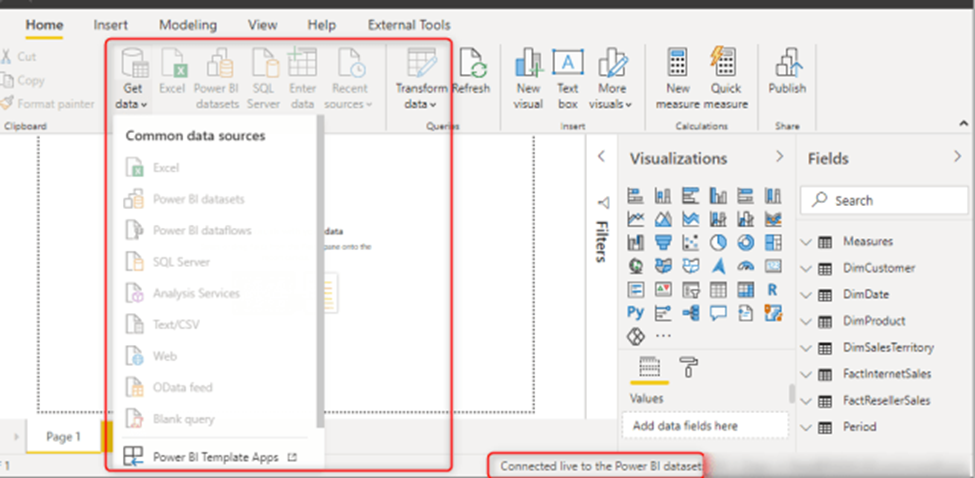Insert a Text box

[x=568, y=79]
